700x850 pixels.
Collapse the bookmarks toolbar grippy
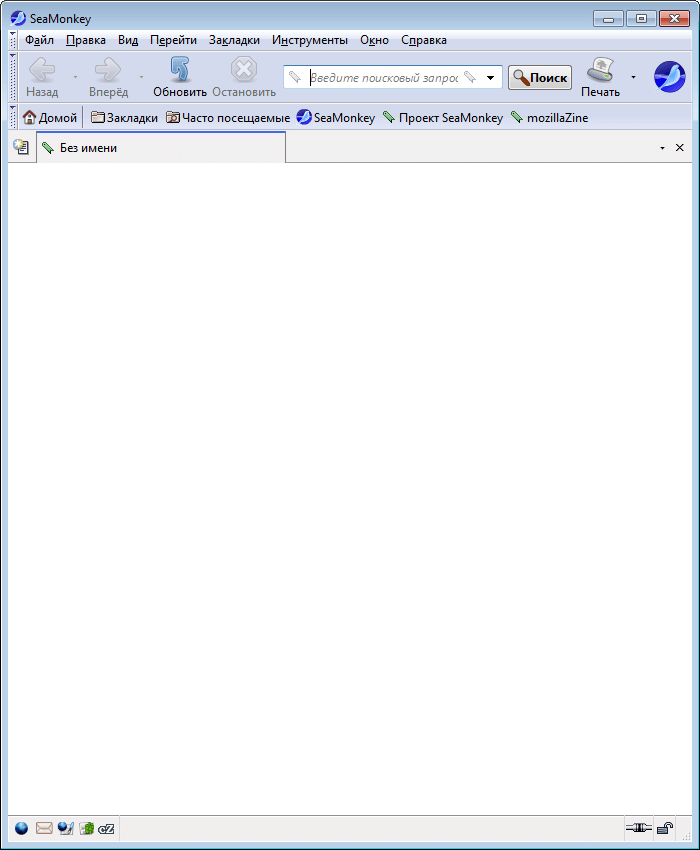[x=13, y=118]
